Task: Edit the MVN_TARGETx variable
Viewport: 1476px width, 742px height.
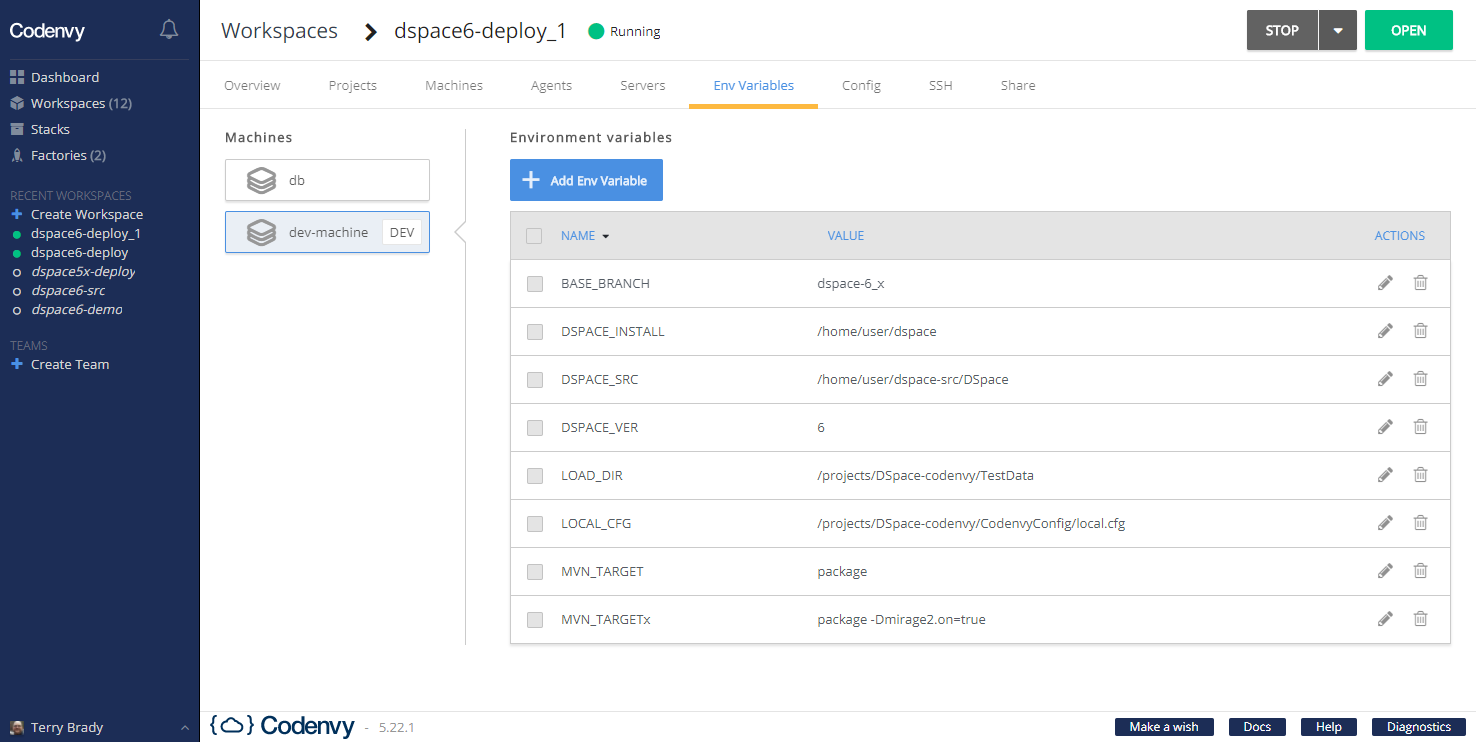Action: point(1385,619)
